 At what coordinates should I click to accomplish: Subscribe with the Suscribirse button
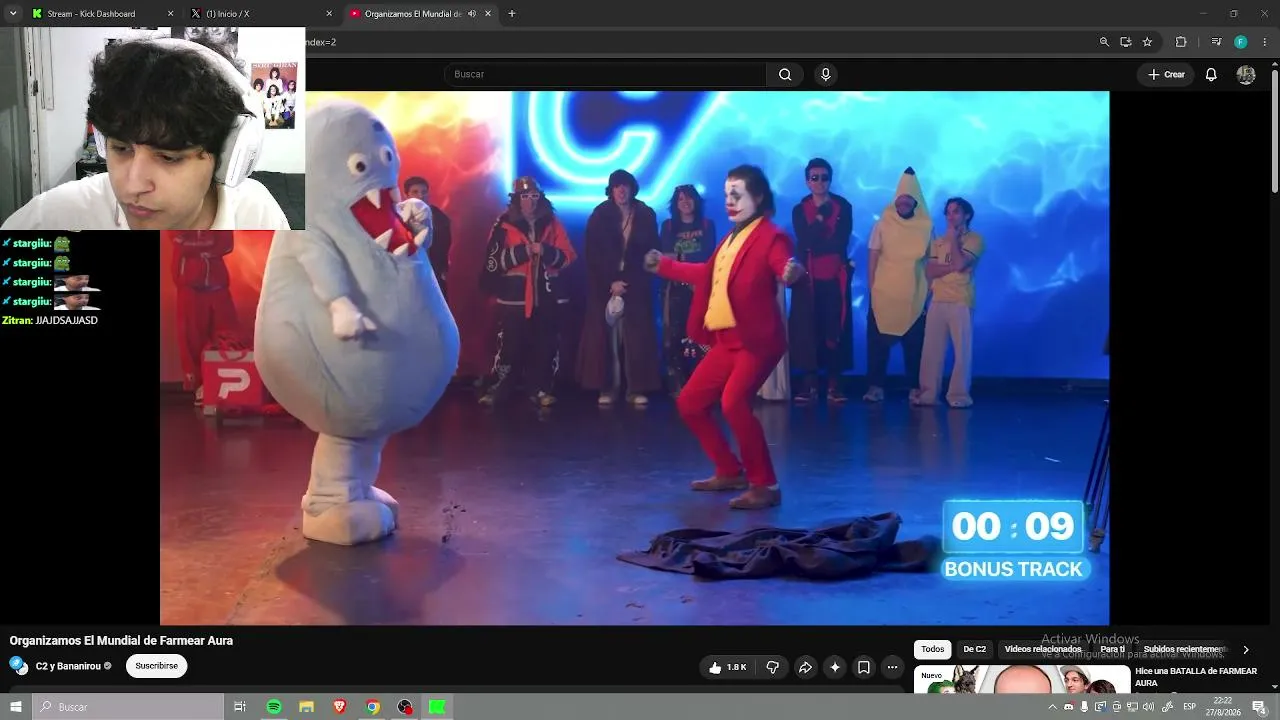(157, 666)
